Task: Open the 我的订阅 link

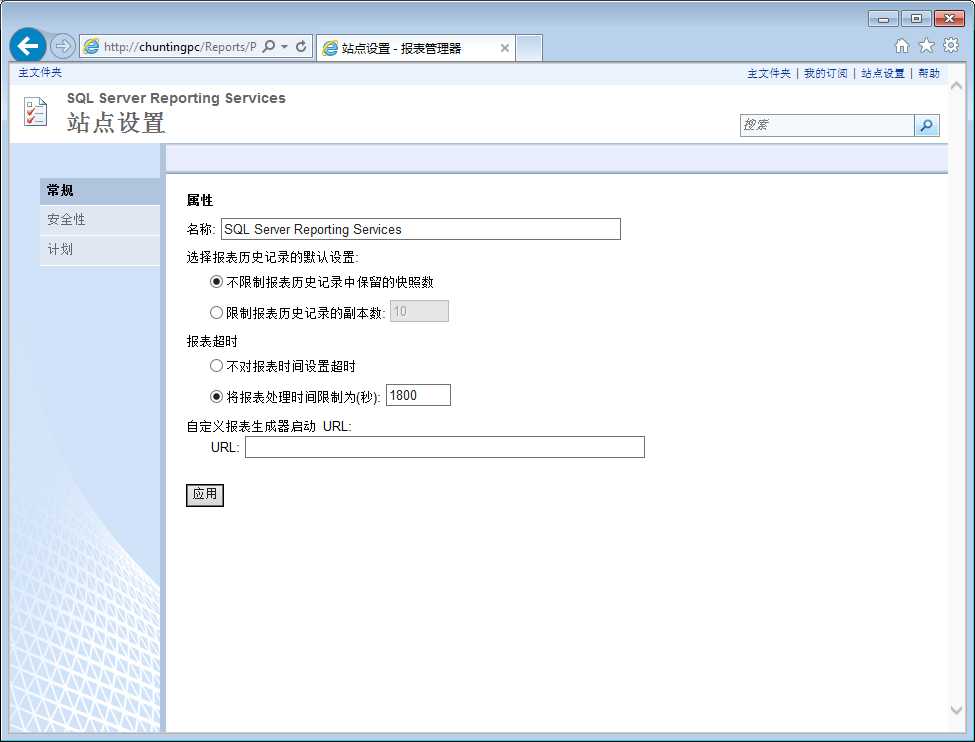Action: (x=825, y=73)
